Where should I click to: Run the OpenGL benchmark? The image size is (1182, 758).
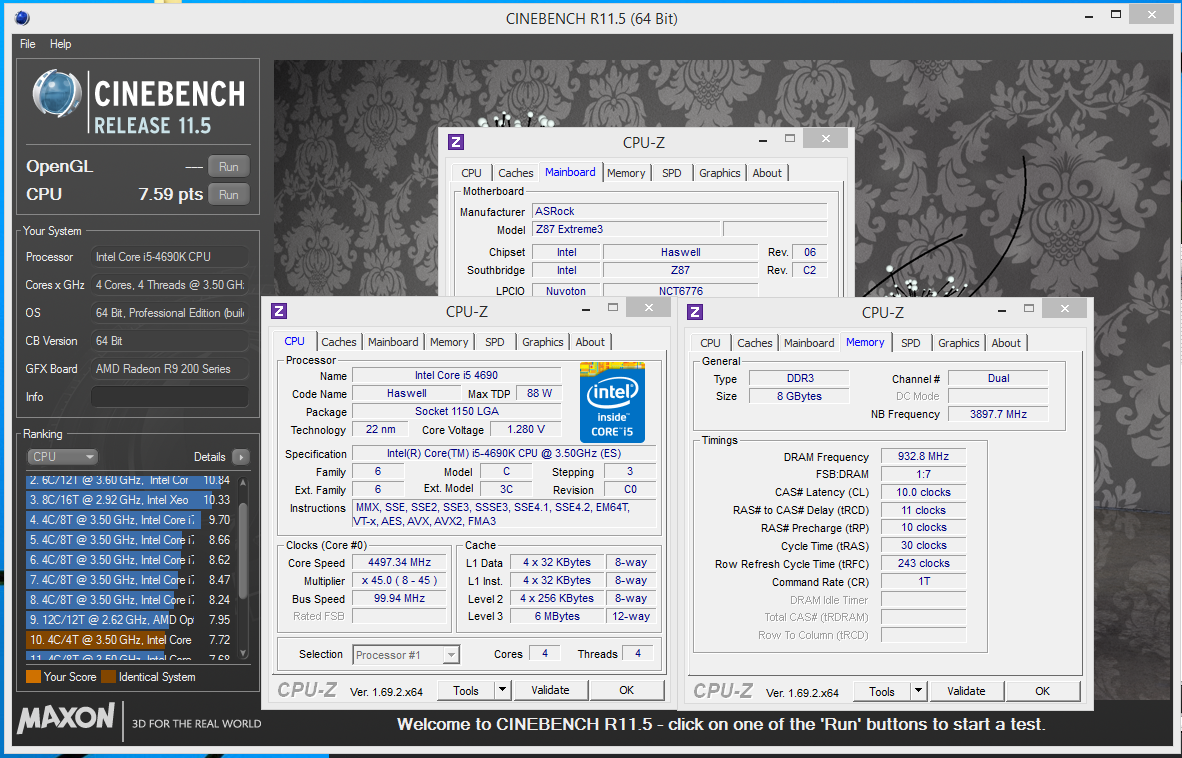[x=228, y=167]
